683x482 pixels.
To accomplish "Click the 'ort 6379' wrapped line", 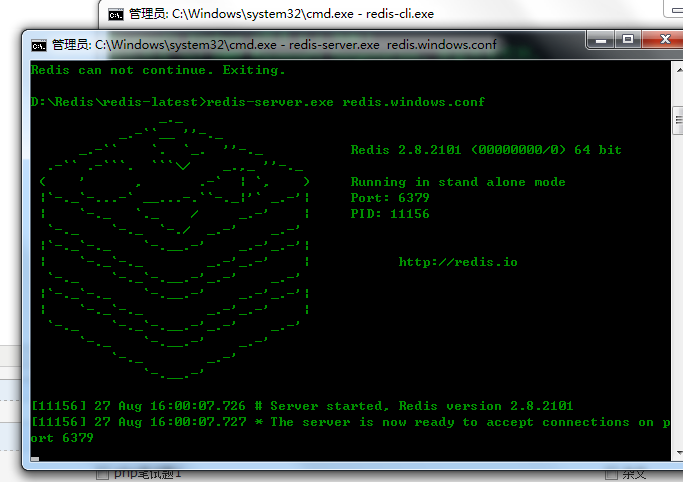I will [x=62, y=438].
